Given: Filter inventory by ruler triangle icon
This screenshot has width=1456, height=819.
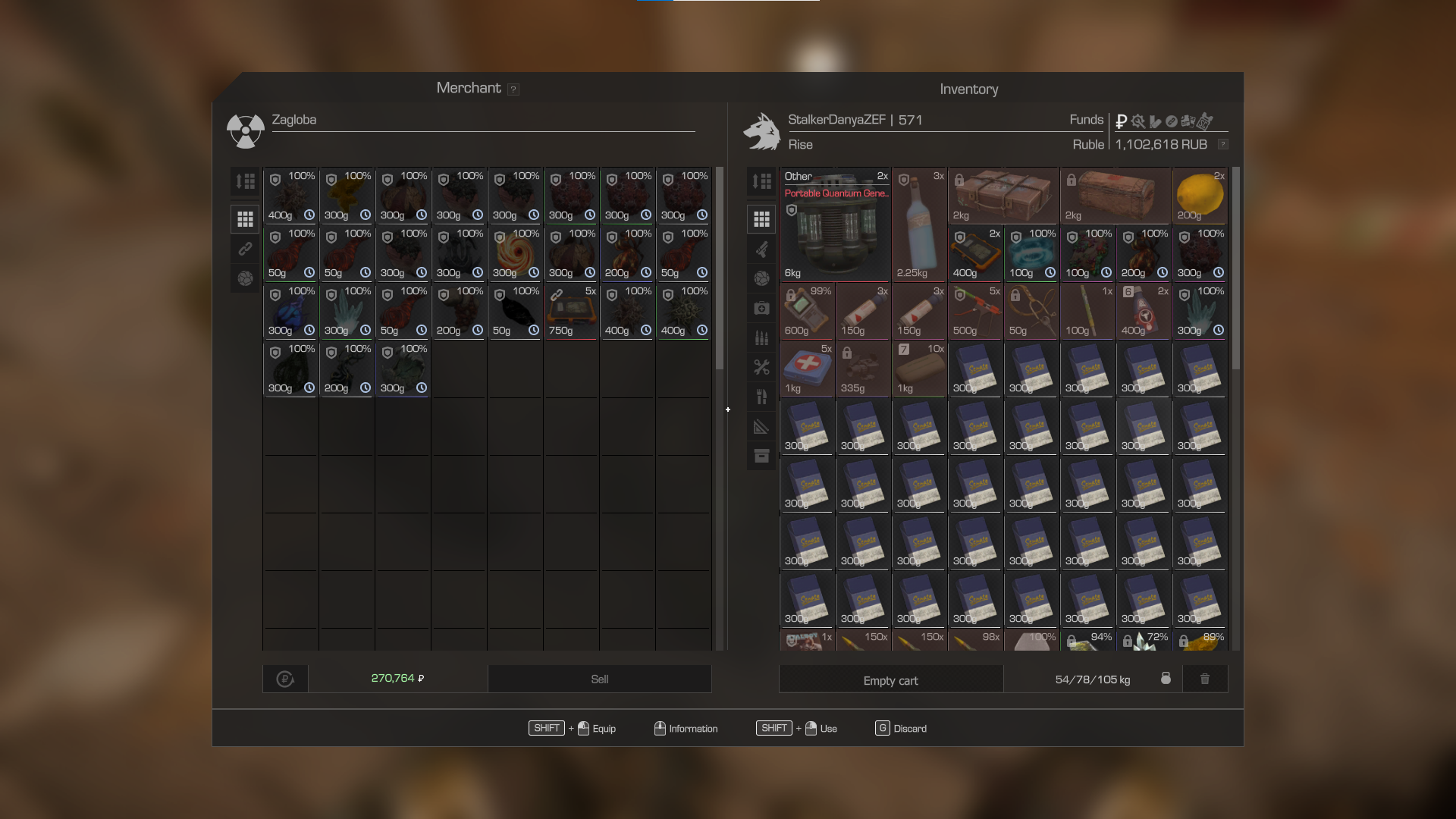Looking at the screenshot, I should 761,426.
